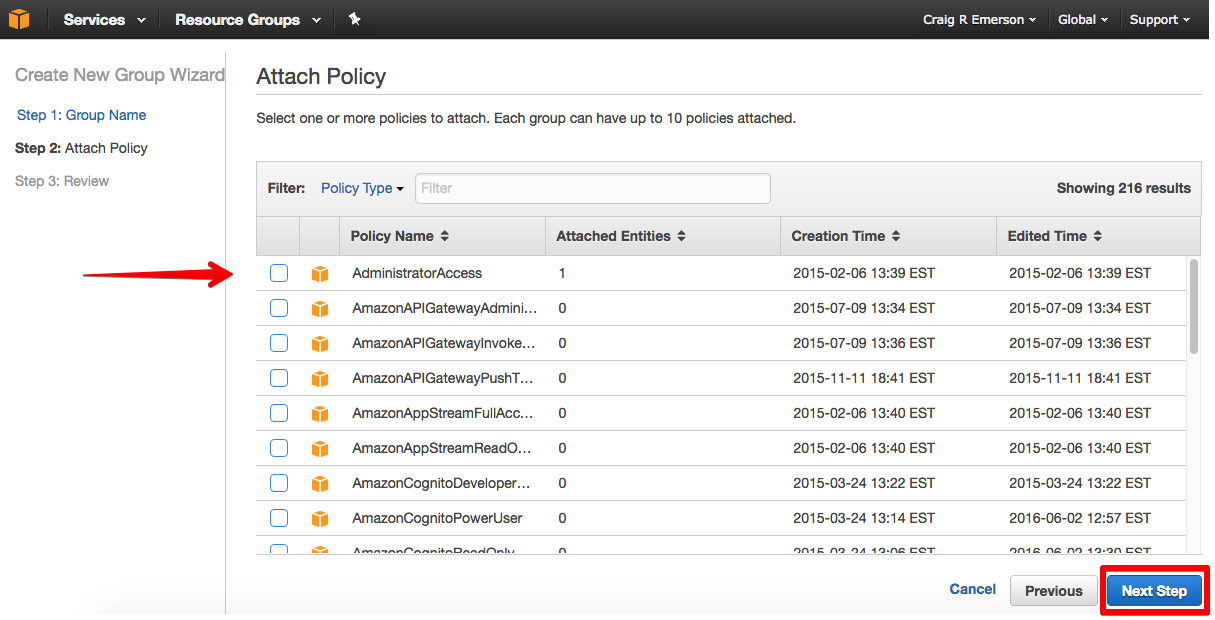Click the policy Filter text field
This screenshot has width=1215, height=620.
593,188
